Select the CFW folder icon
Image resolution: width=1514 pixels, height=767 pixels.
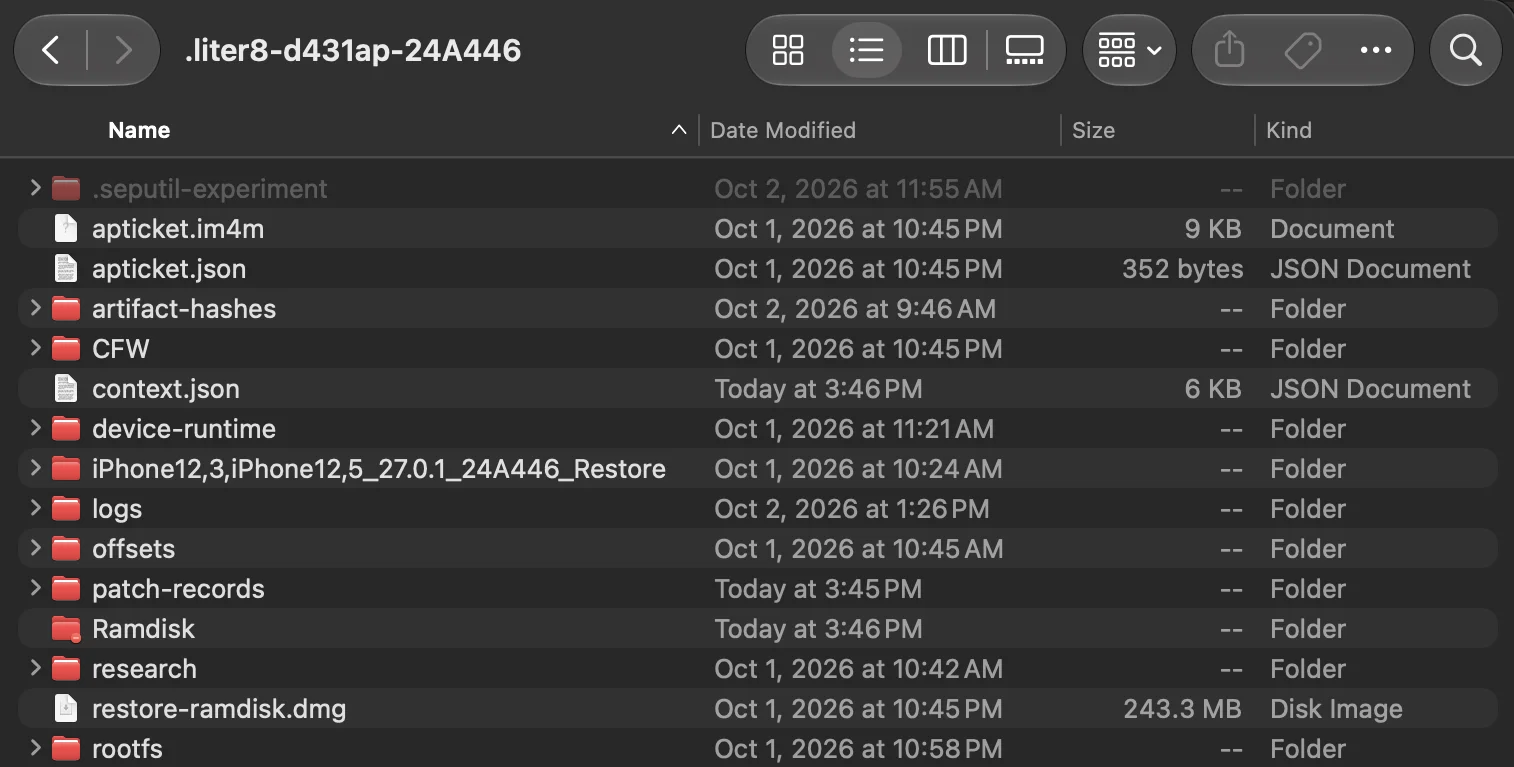pyautogui.click(x=66, y=348)
